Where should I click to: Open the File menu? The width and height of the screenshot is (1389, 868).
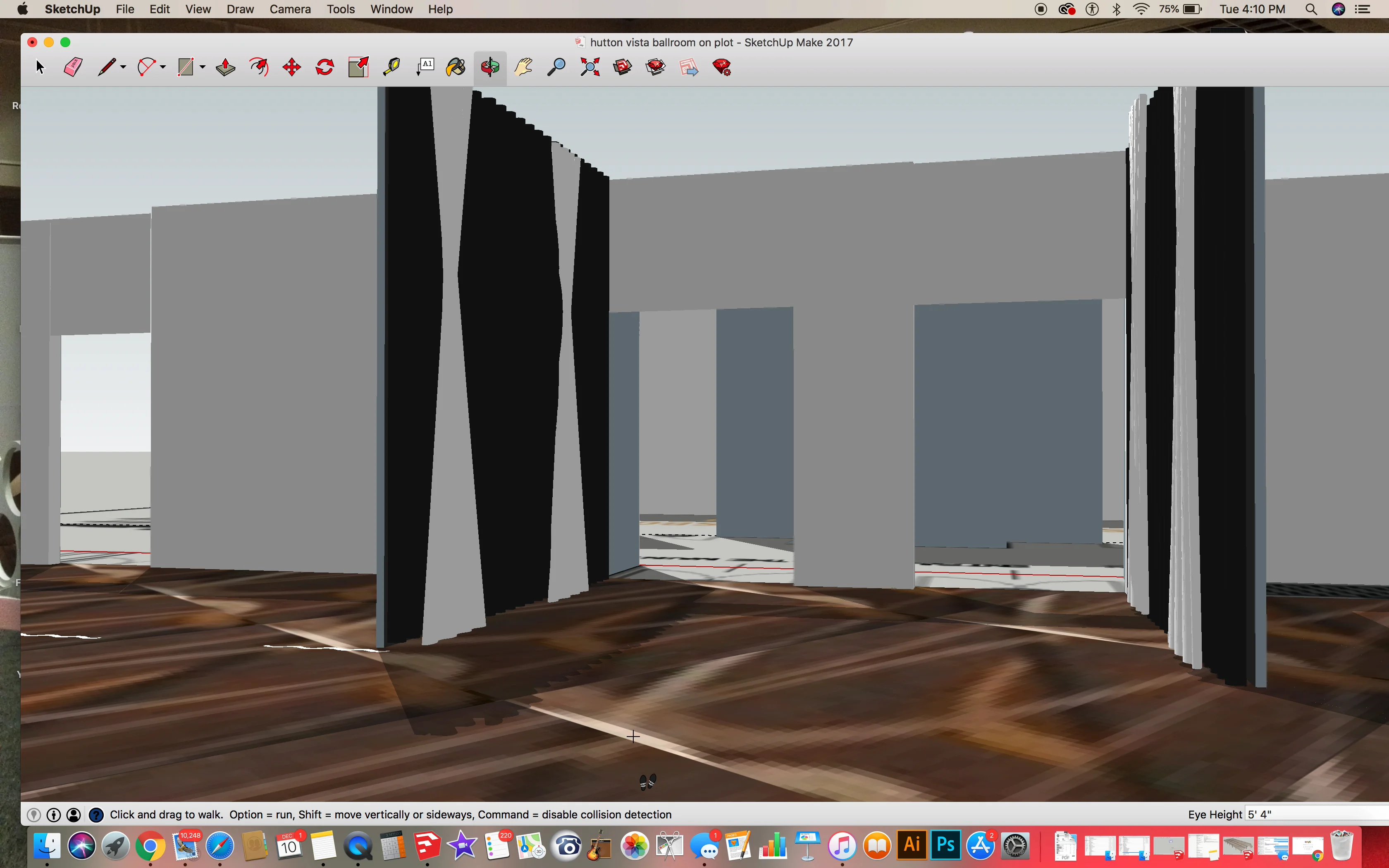tap(124, 9)
